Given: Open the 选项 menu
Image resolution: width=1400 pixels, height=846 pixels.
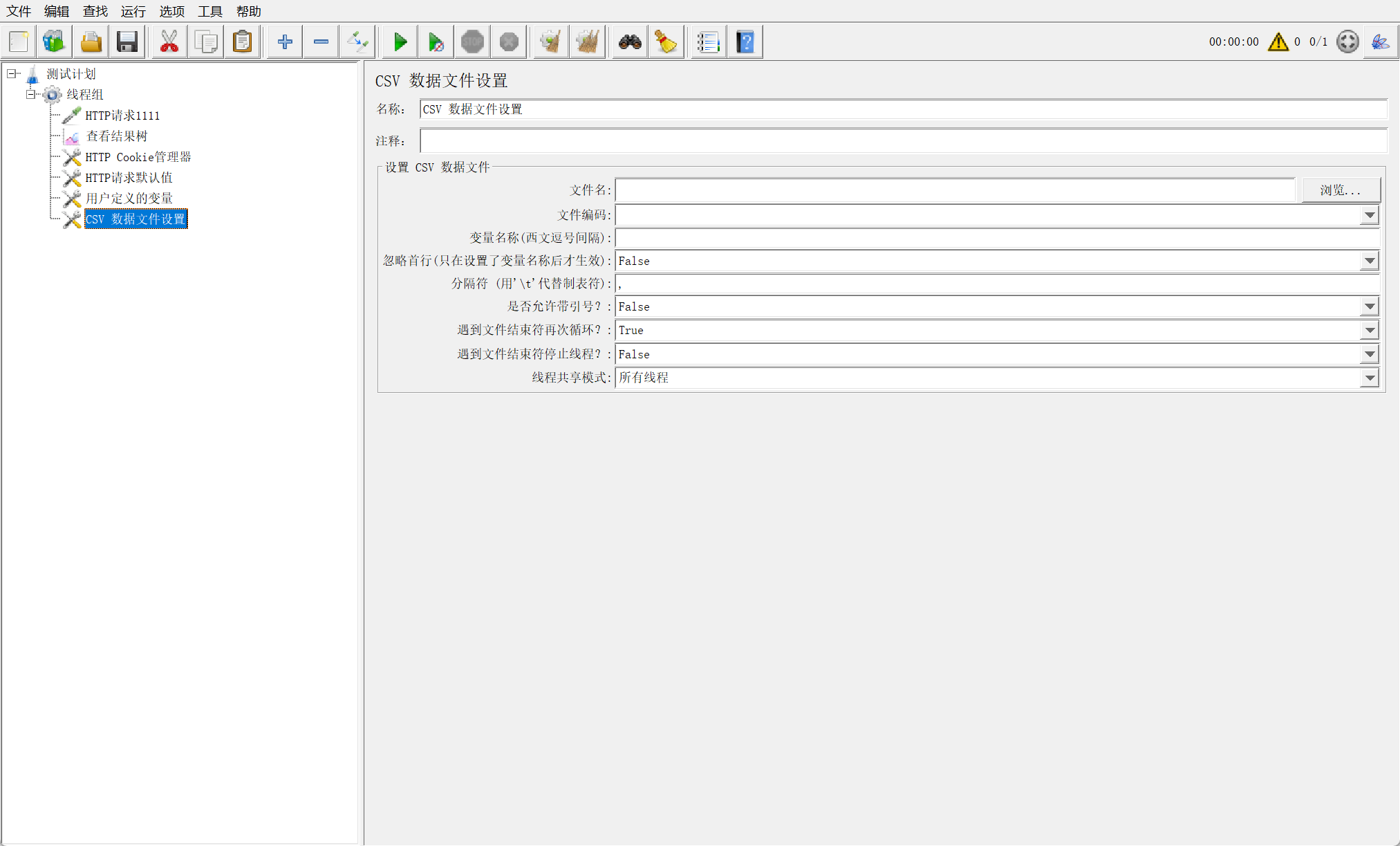Looking at the screenshot, I should (x=172, y=11).
